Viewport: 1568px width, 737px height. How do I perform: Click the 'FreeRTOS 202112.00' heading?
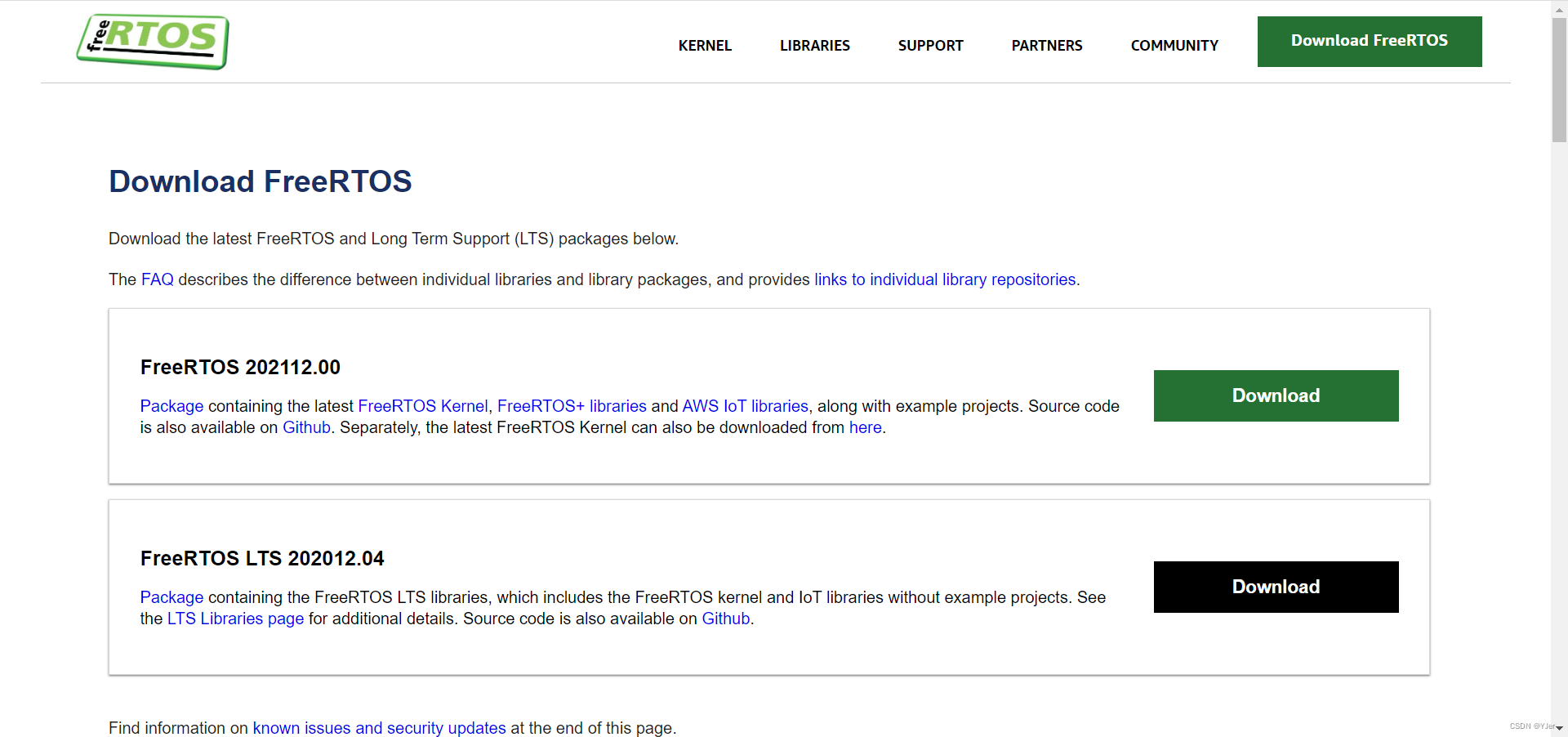point(240,367)
